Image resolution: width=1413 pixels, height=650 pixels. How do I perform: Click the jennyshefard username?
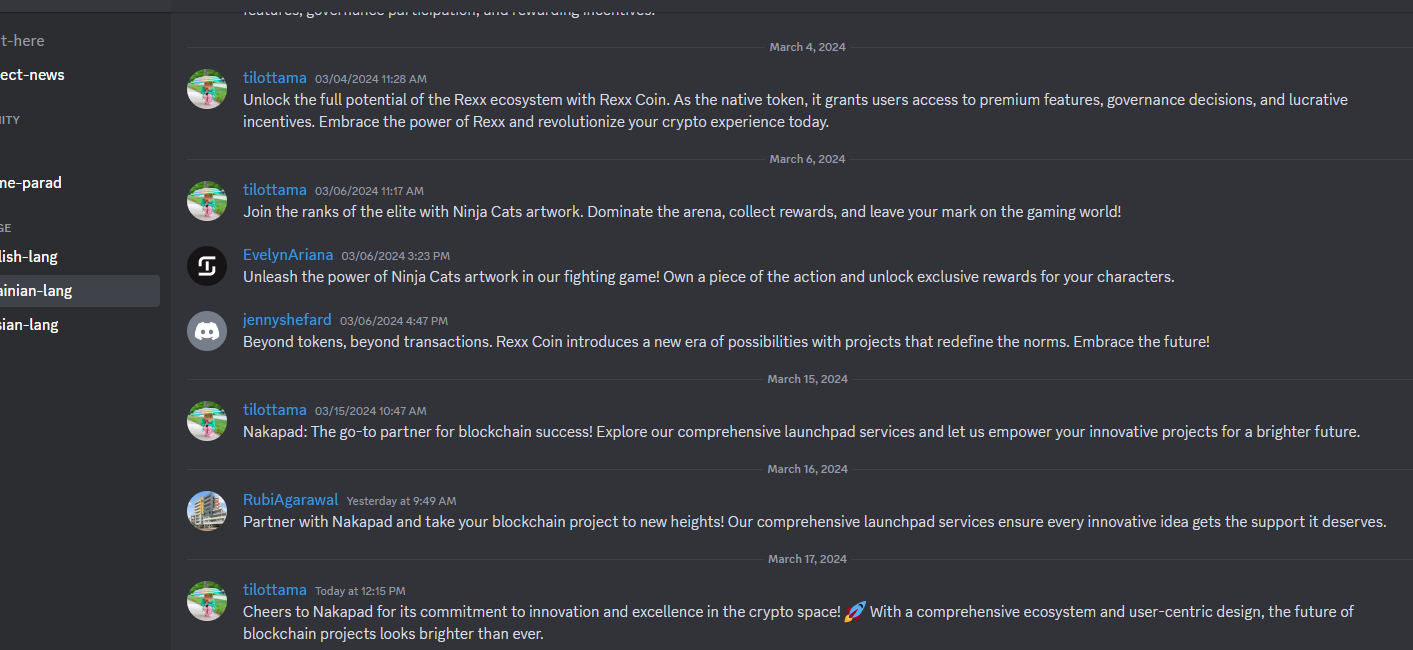click(287, 320)
